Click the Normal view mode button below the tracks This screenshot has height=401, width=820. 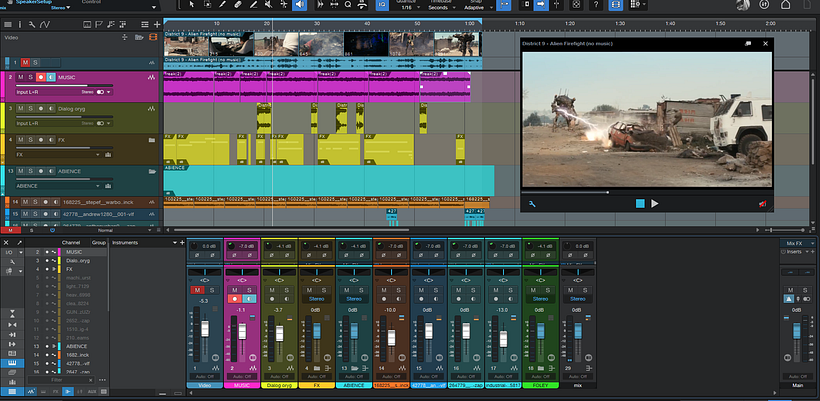105,230
